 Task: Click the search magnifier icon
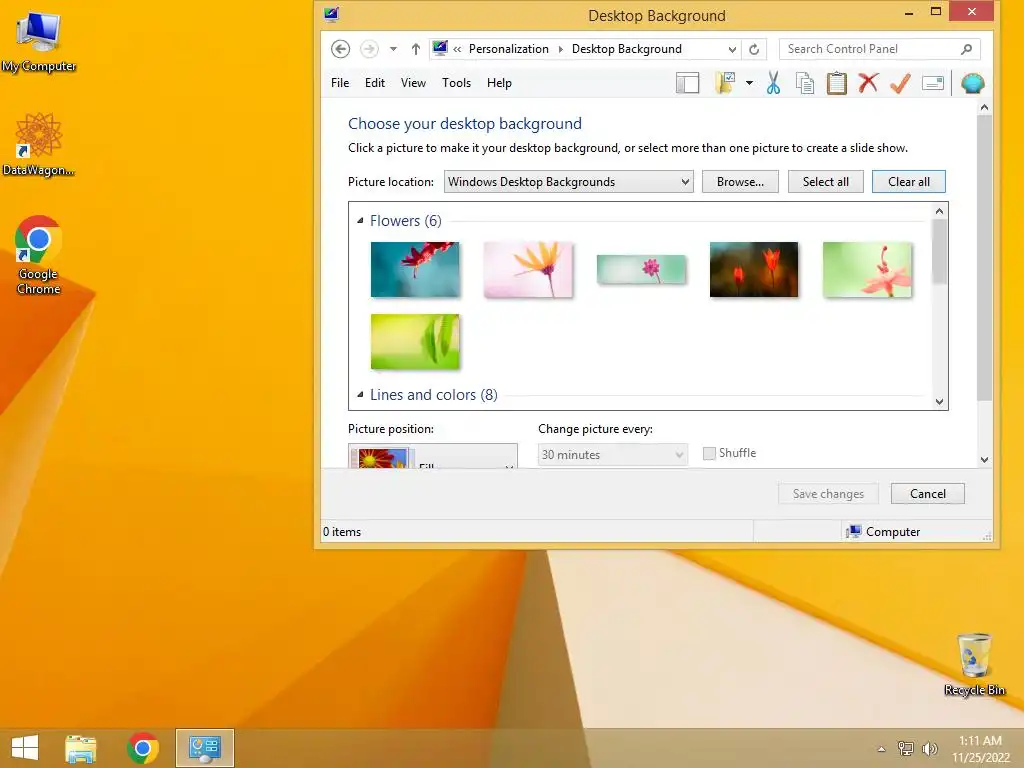[x=967, y=49]
